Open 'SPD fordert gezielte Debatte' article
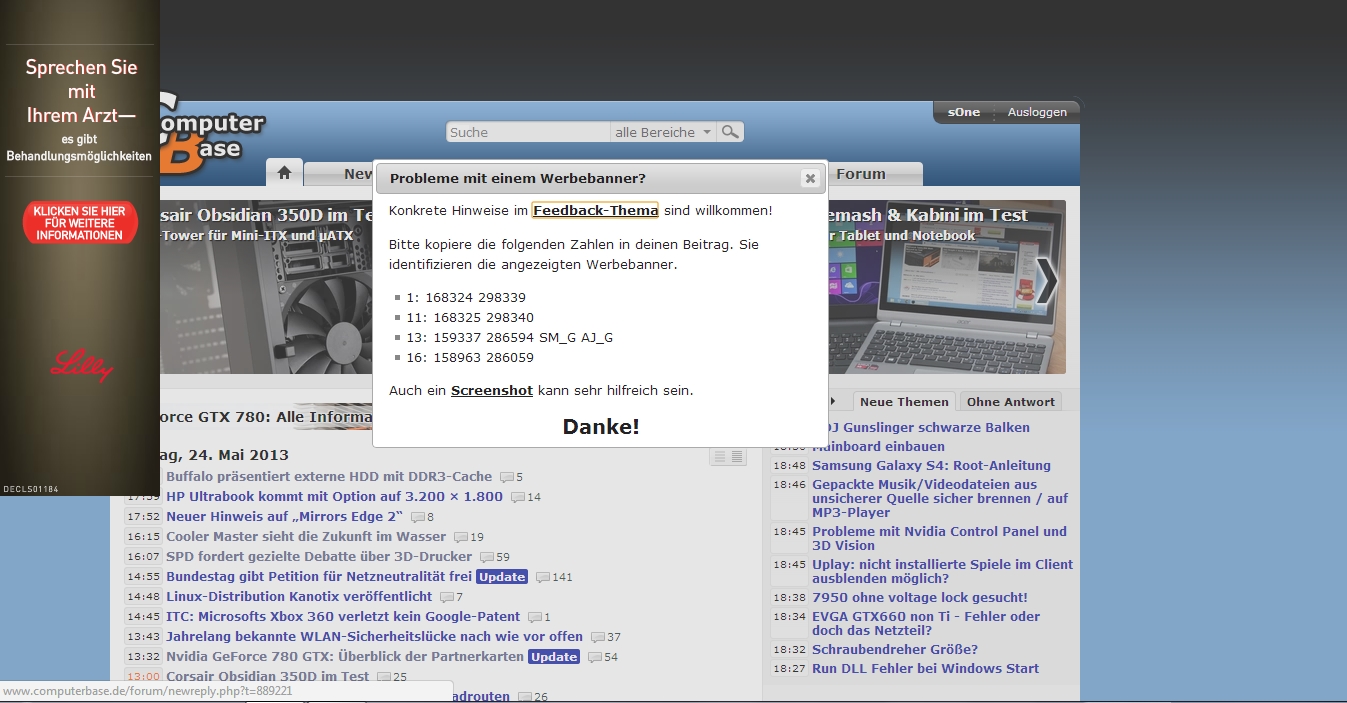Screen dimensions: 1347x703 tap(319, 557)
